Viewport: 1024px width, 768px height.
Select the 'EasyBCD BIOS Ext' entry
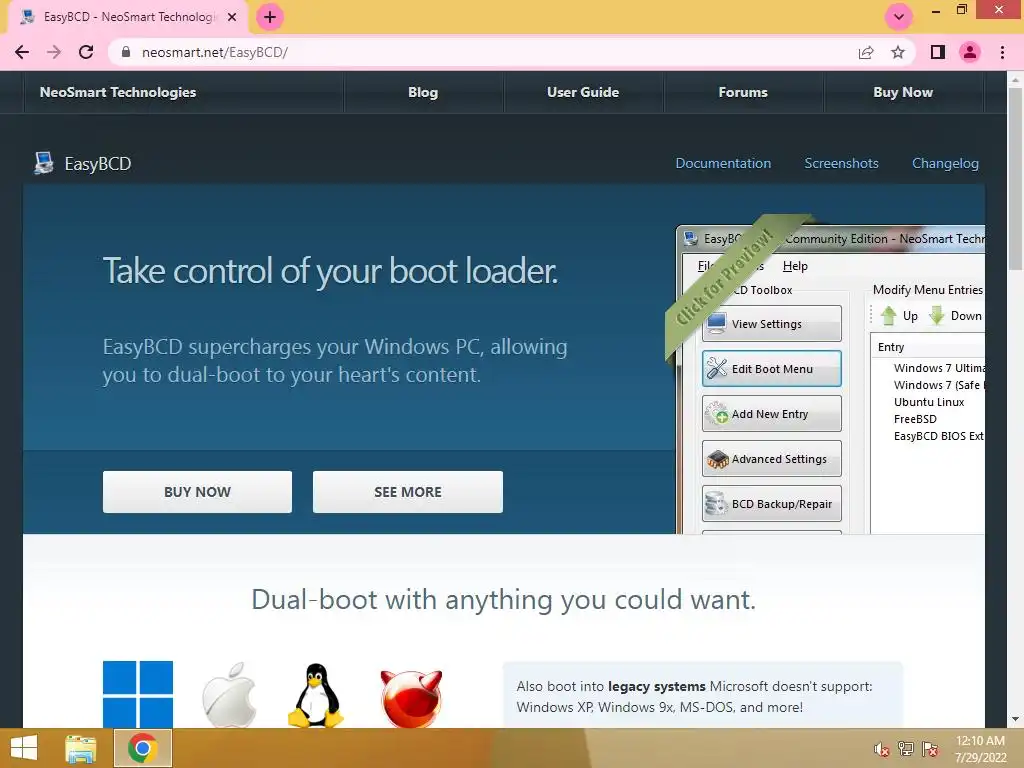[x=938, y=436]
